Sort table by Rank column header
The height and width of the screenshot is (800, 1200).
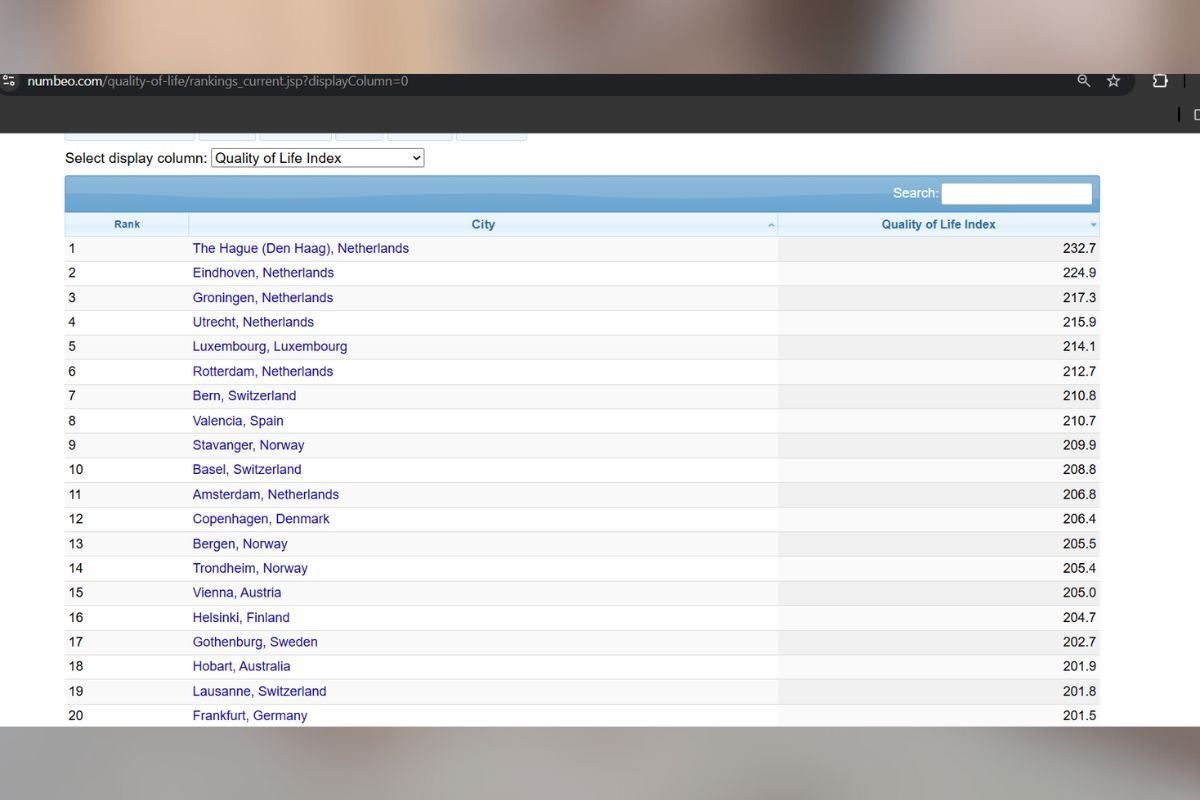[x=127, y=225]
